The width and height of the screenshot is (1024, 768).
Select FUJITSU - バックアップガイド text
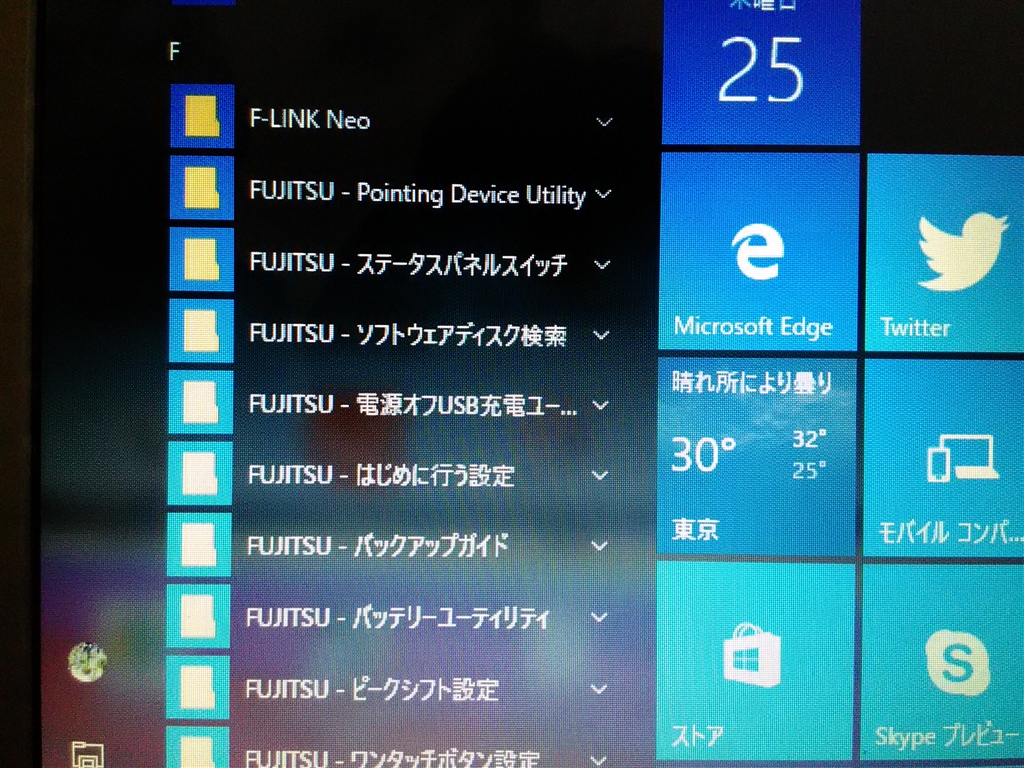(x=377, y=545)
